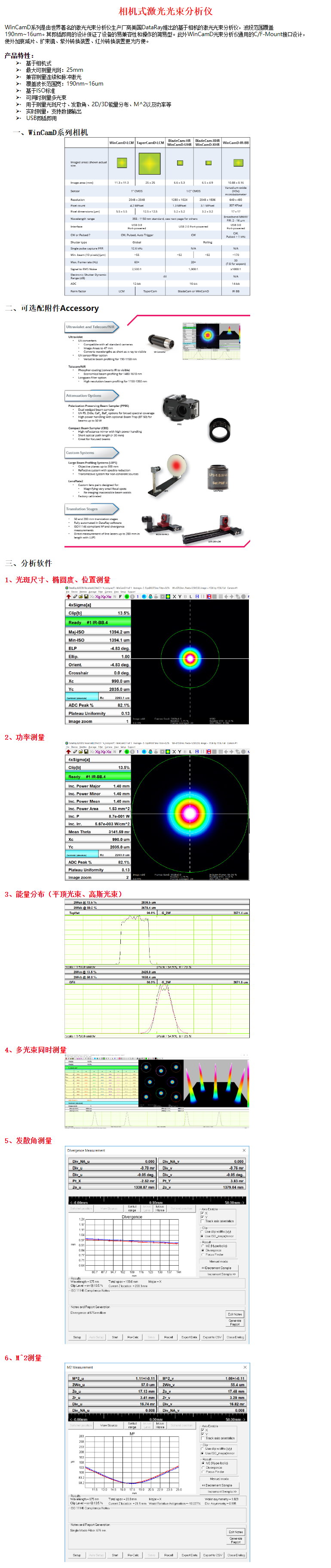Click the 2Wo_v 55.4 um readout
The height and width of the screenshot is (1568, 331).
203,1385
